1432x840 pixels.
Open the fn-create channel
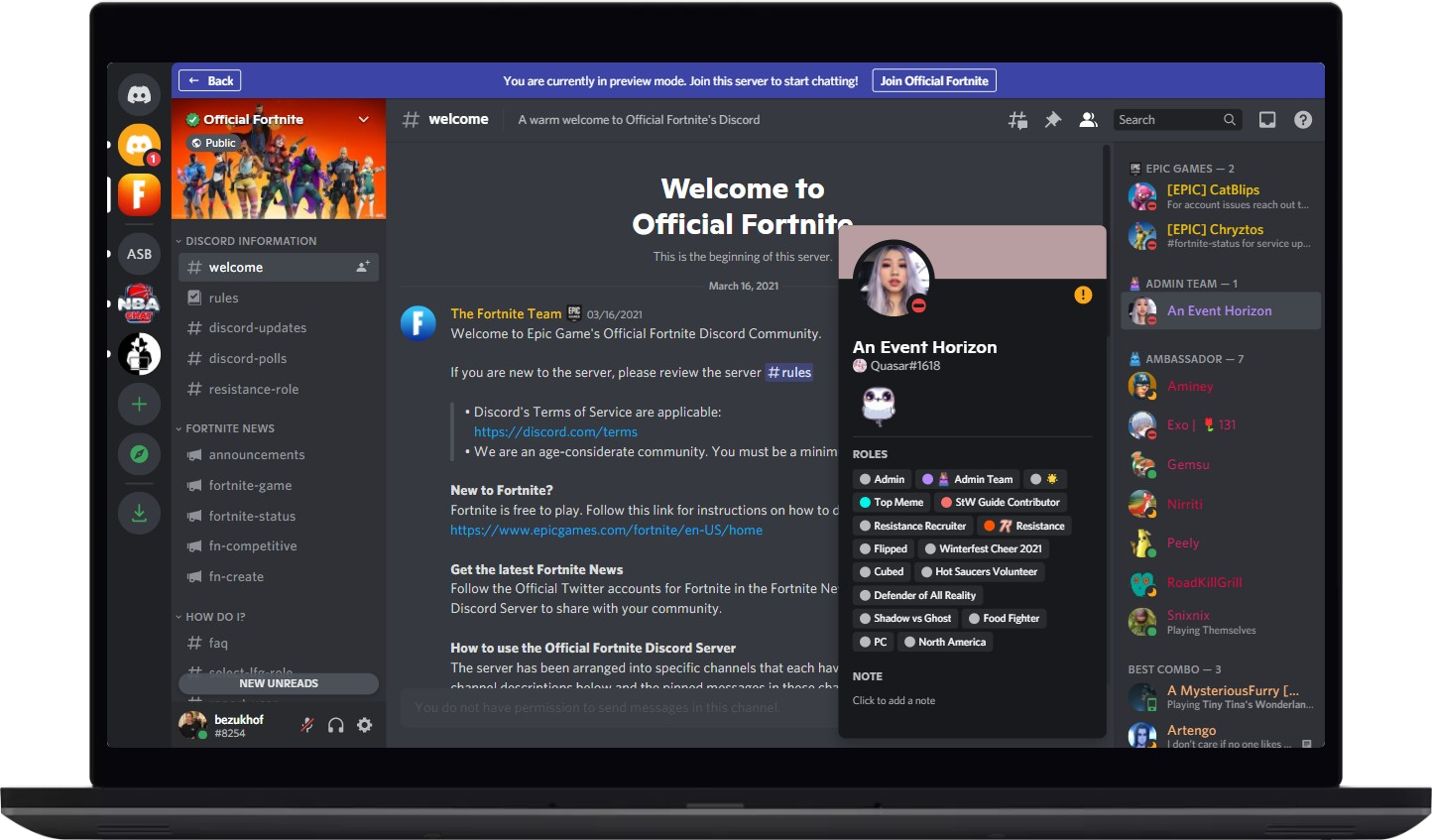click(279, 577)
